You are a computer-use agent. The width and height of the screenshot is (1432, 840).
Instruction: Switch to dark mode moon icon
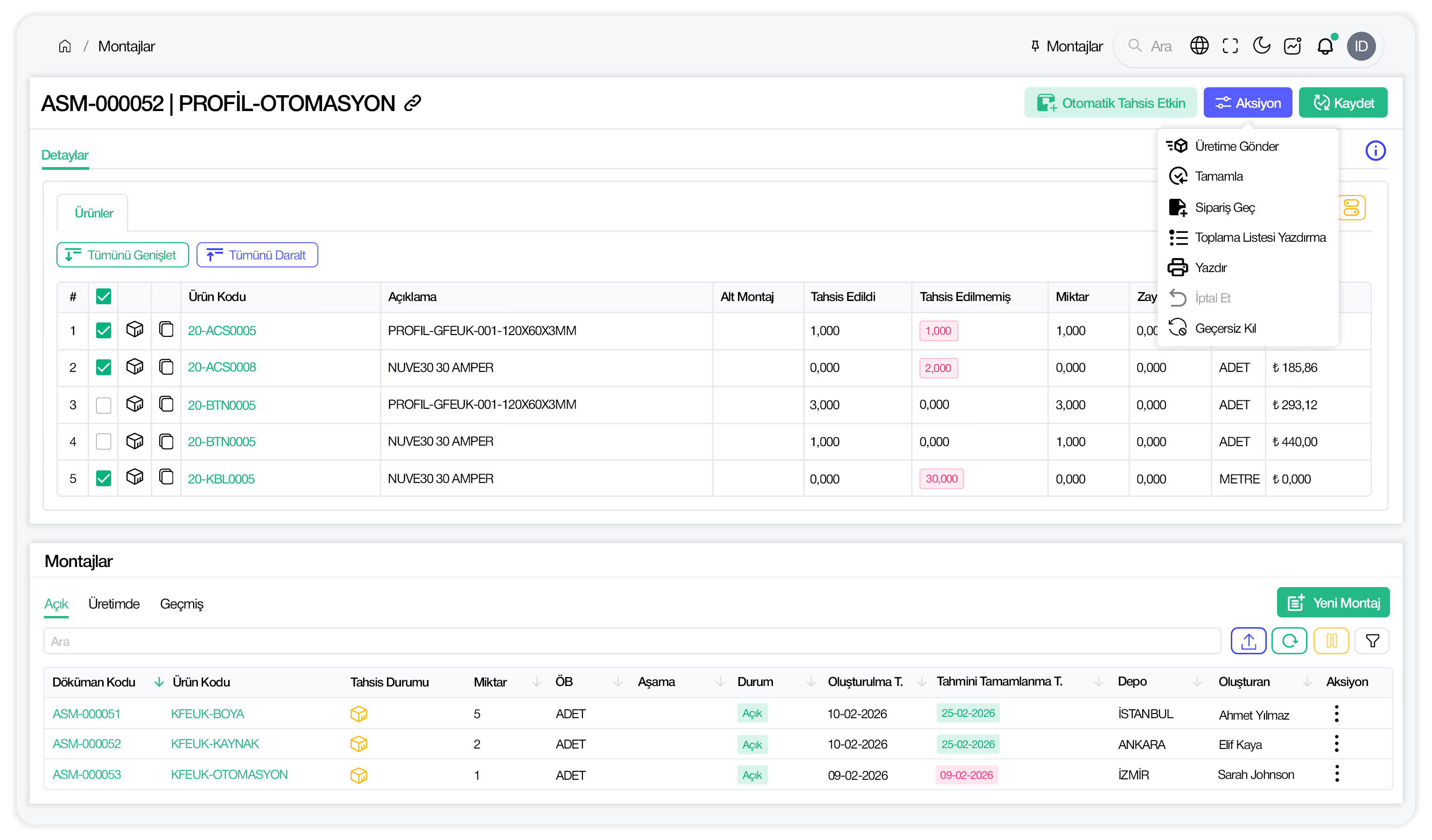coord(1262,46)
